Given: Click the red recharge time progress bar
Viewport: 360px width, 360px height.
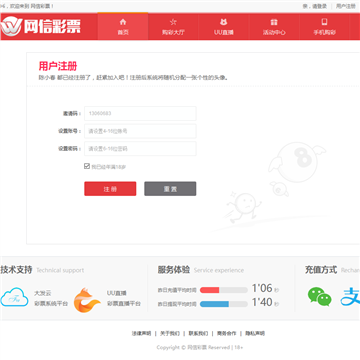Looking at the screenshot, I should [224, 290].
